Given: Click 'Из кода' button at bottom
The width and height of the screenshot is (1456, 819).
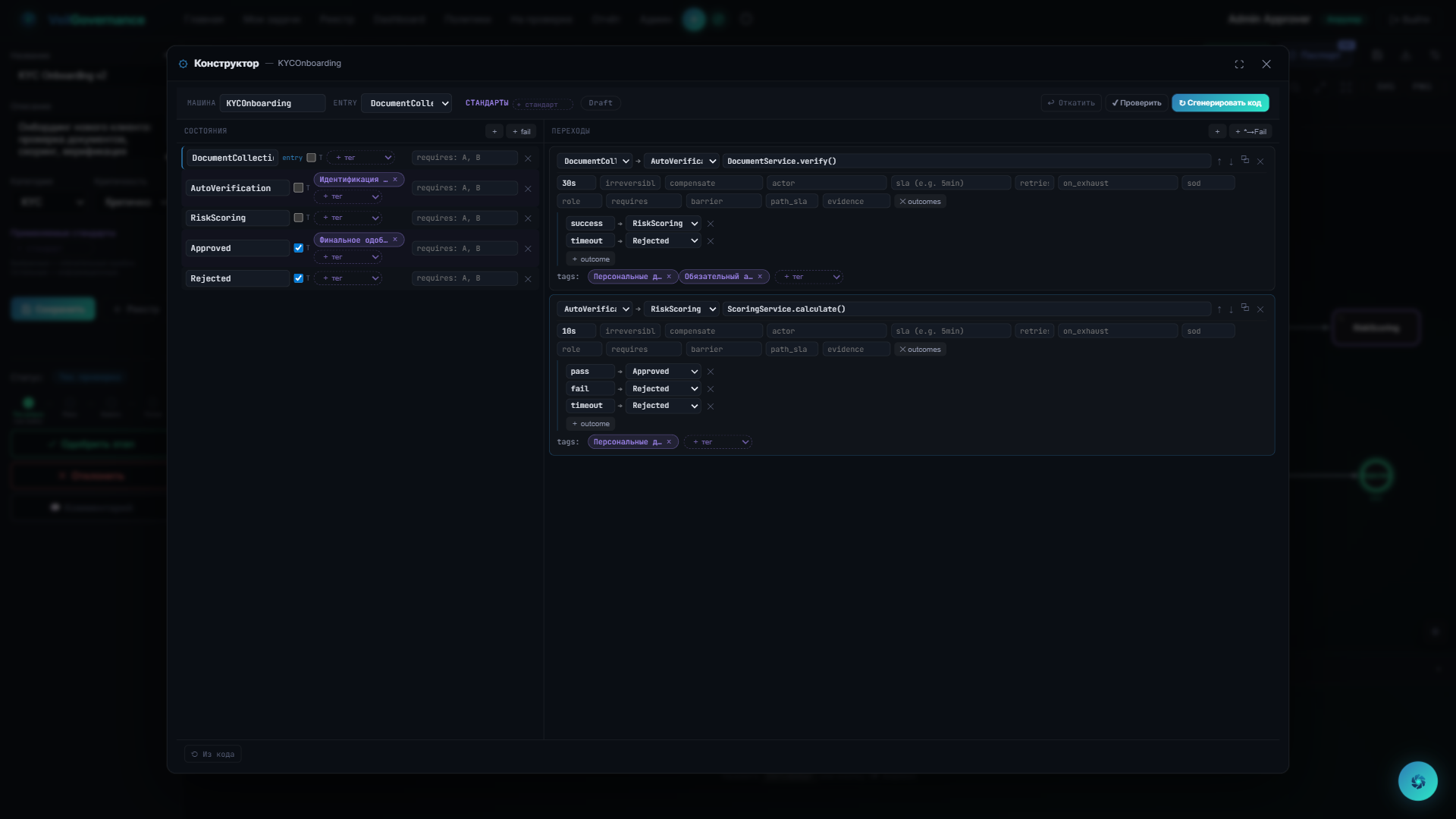Looking at the screenshot, I should point(212,755).
